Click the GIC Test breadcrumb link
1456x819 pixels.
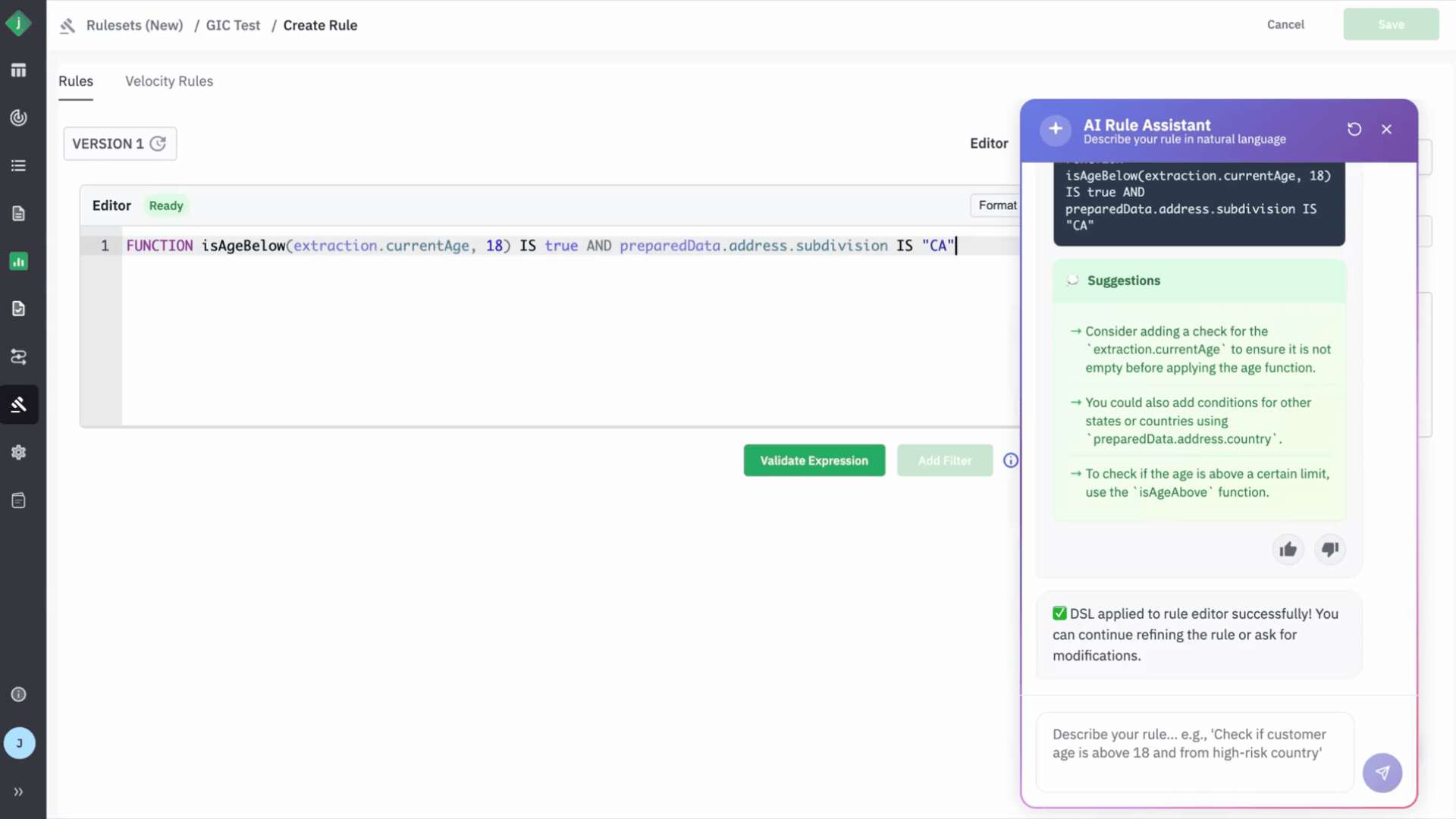(233, 25)
